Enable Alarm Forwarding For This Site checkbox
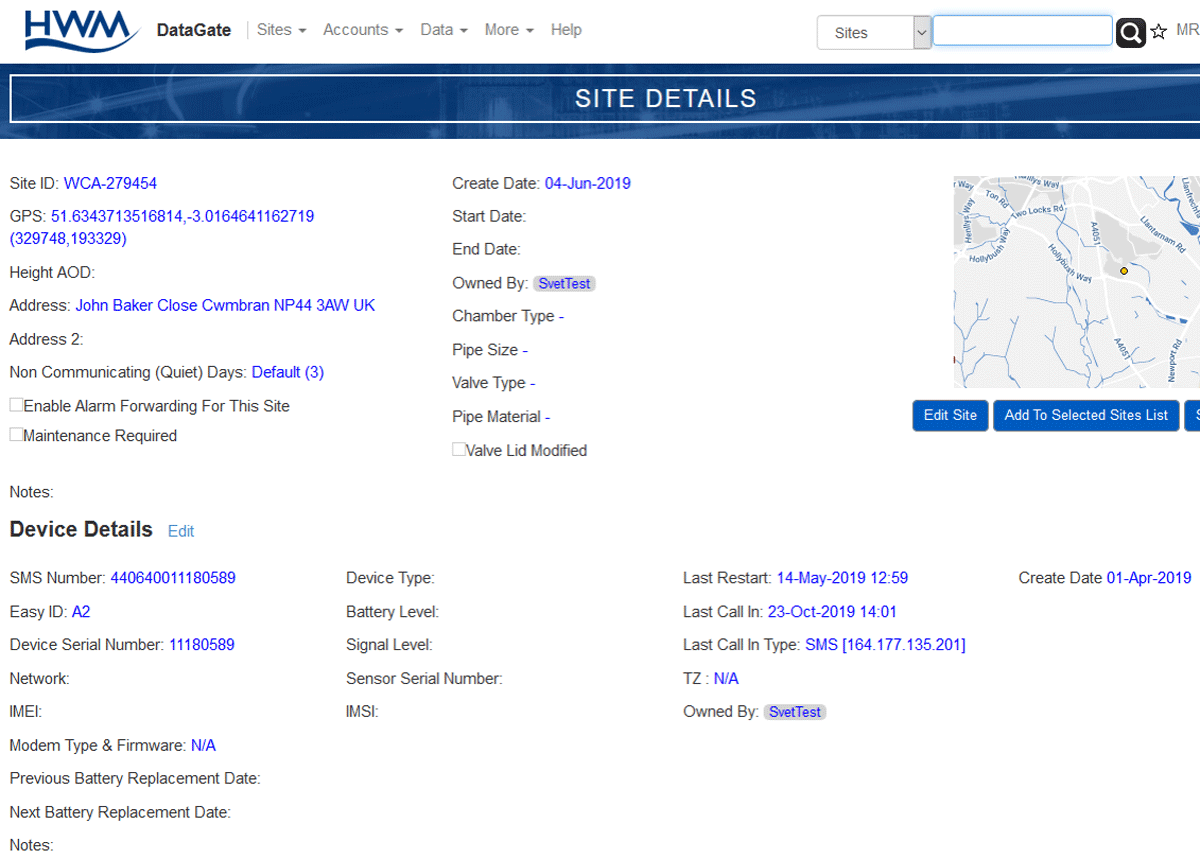The height and width of the screenshot is (859, 1200). (x=16, y=405)
